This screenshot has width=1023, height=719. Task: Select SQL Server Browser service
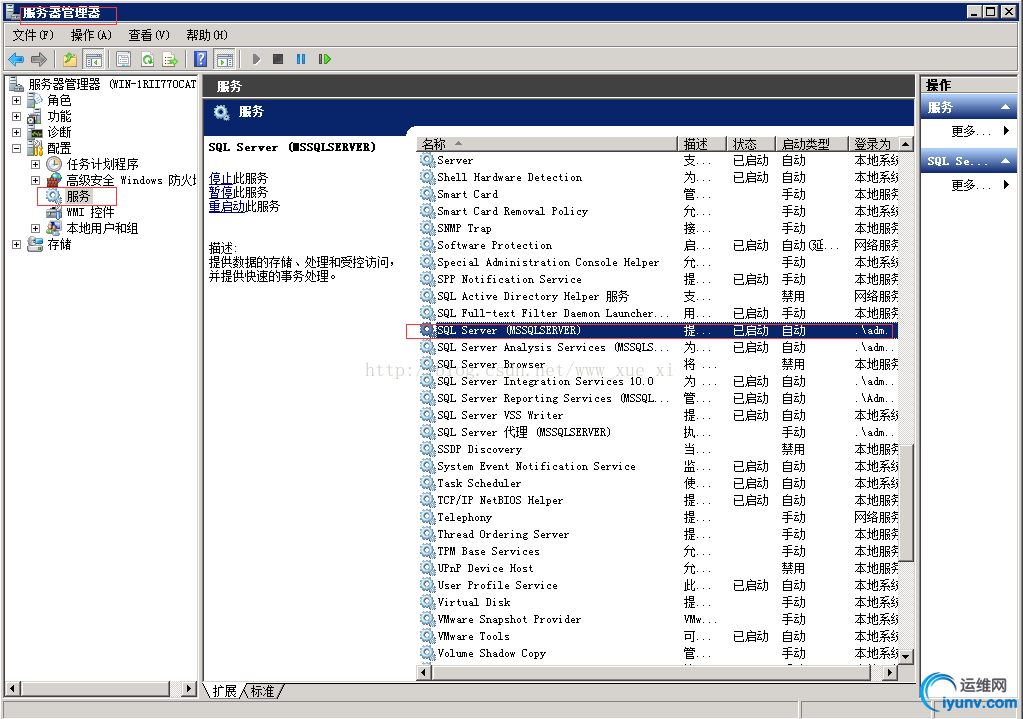pos(657,365)
